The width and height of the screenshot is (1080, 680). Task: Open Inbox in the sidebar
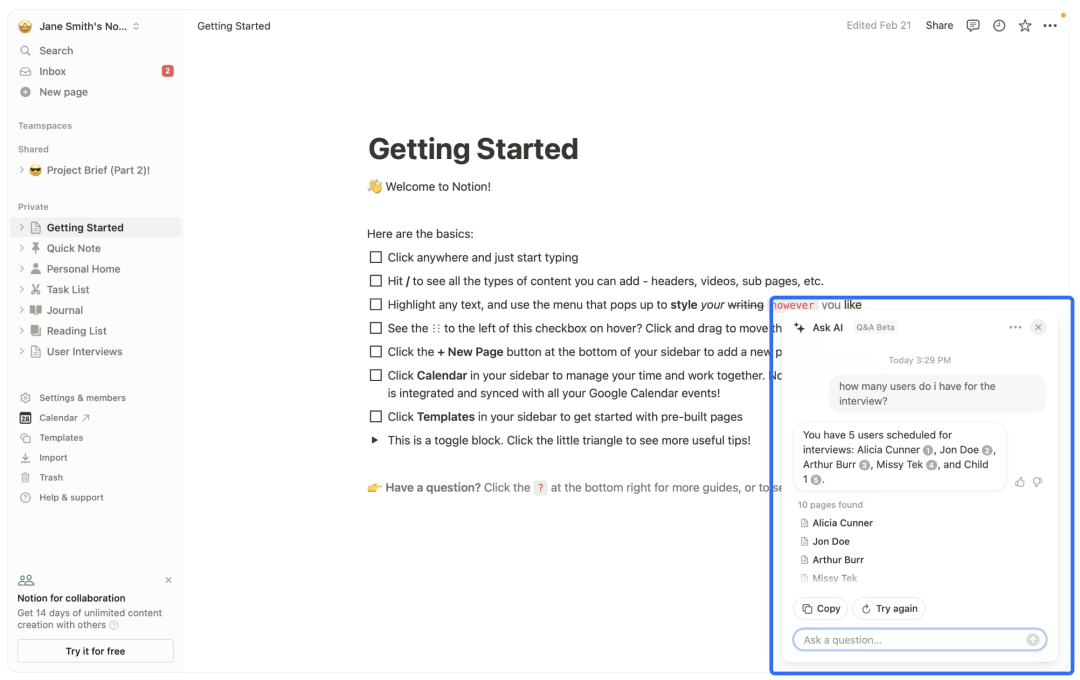(x=95, y=71)
